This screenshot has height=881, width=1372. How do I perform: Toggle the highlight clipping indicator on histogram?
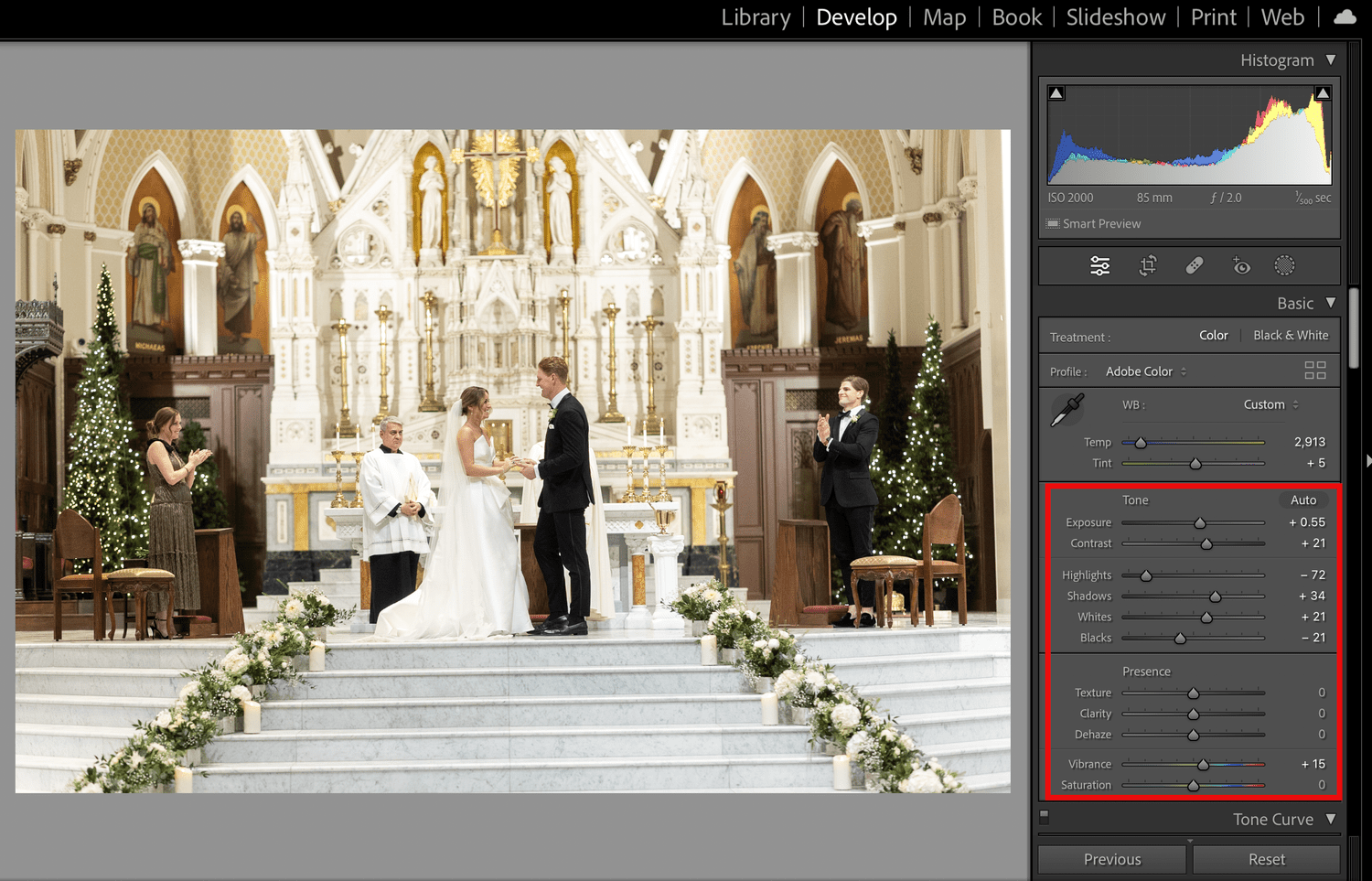(x=1323, y=92)
